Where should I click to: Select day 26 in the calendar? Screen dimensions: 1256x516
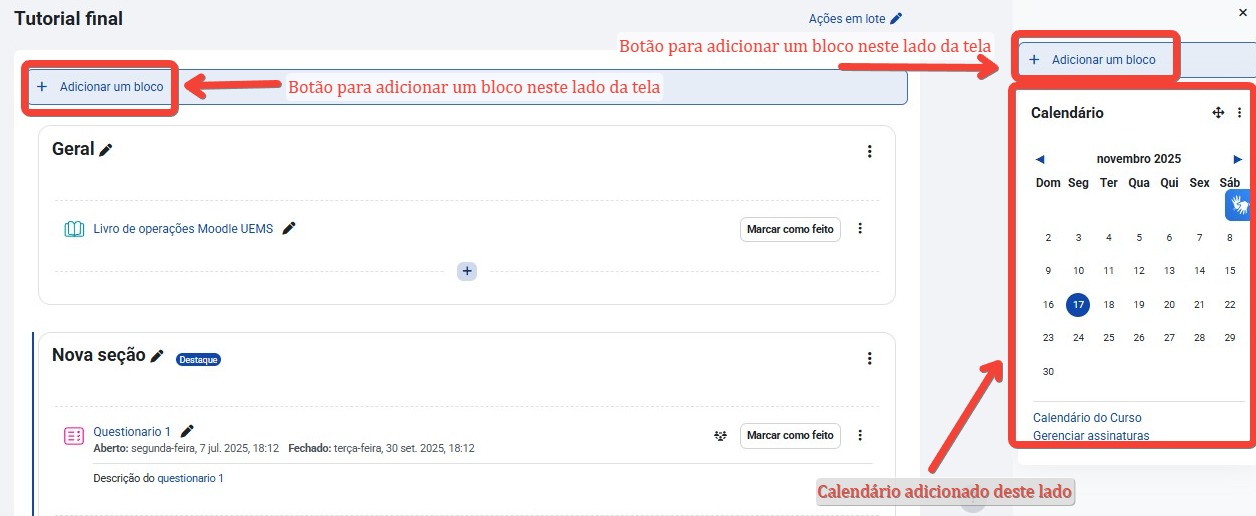pyautogui.click(x=1139, y=338)
